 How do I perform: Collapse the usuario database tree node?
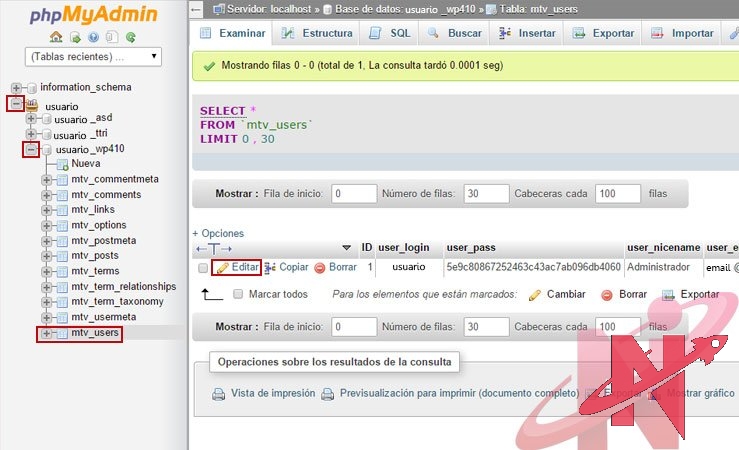(16, 104)
